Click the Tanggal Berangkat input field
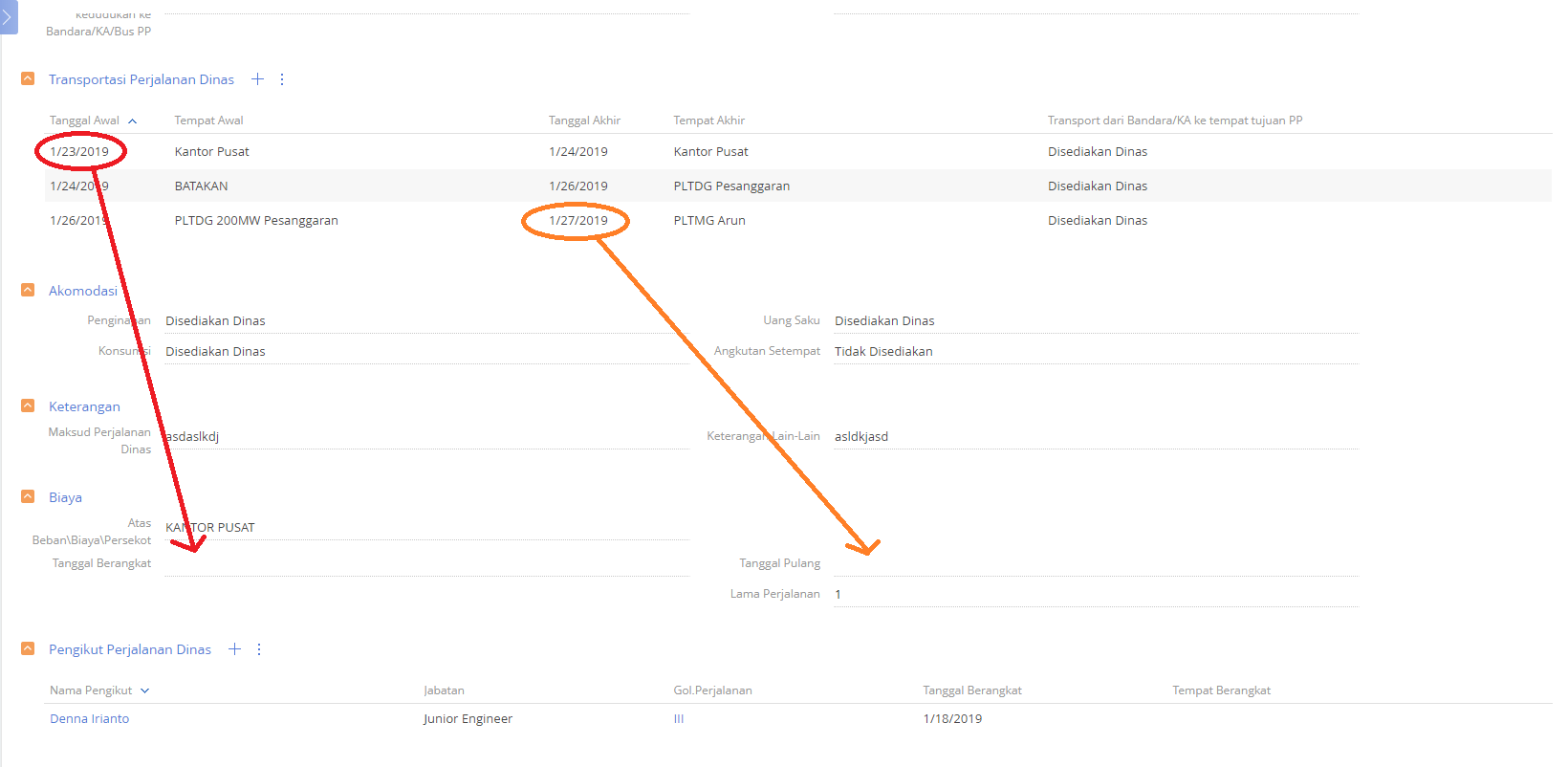The image size is (1568, 767). tap(425, 563)
